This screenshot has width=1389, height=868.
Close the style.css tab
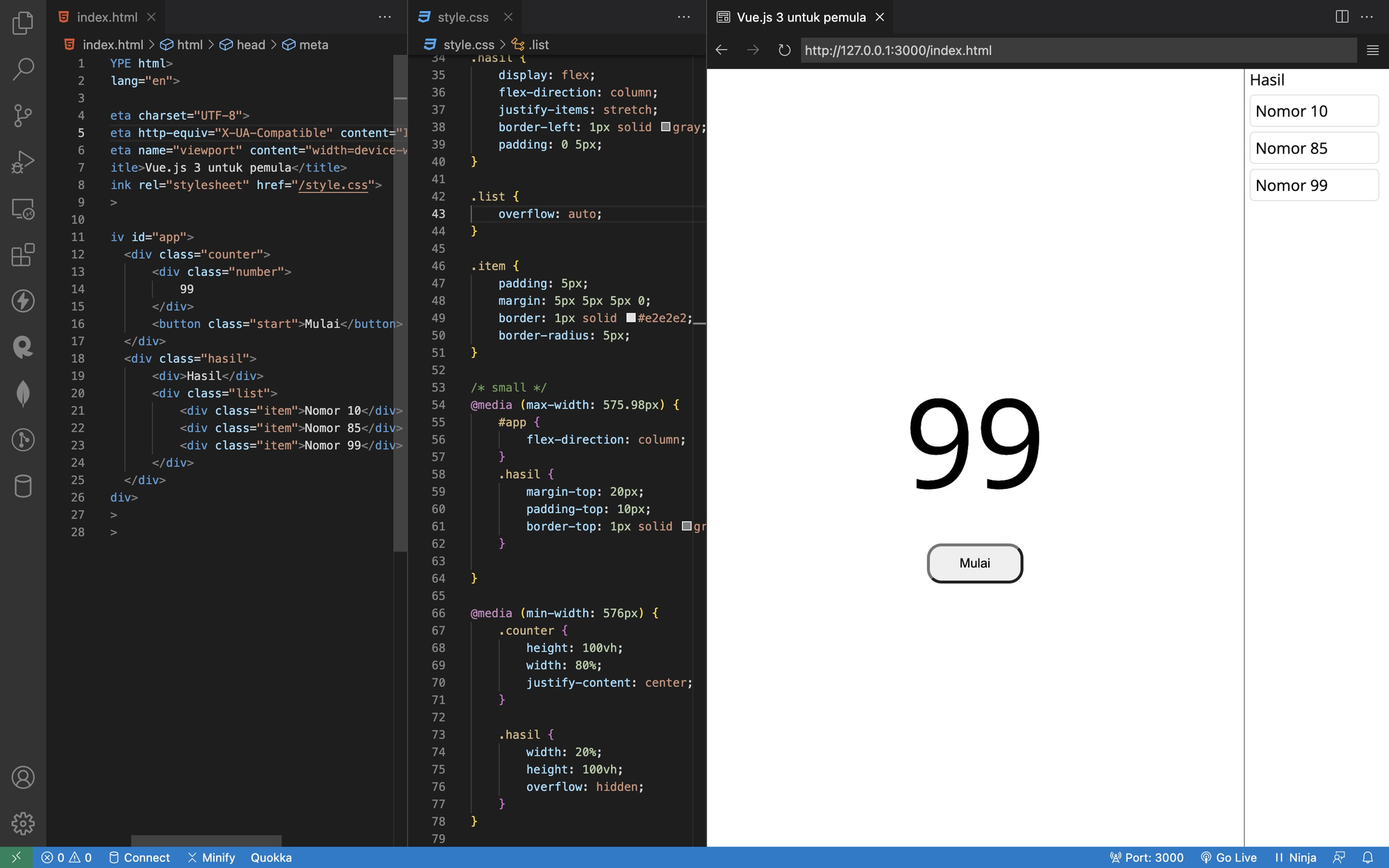[508, 17]
